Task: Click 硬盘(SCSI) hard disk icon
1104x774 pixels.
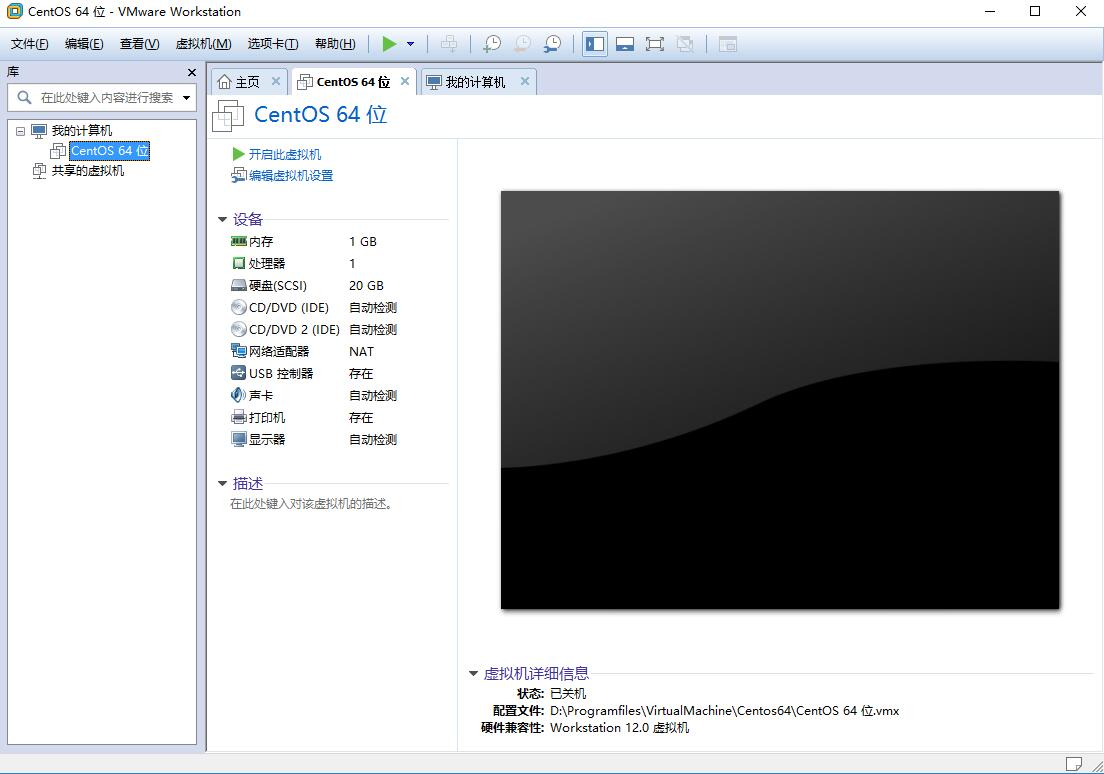Action: point(239,285)
